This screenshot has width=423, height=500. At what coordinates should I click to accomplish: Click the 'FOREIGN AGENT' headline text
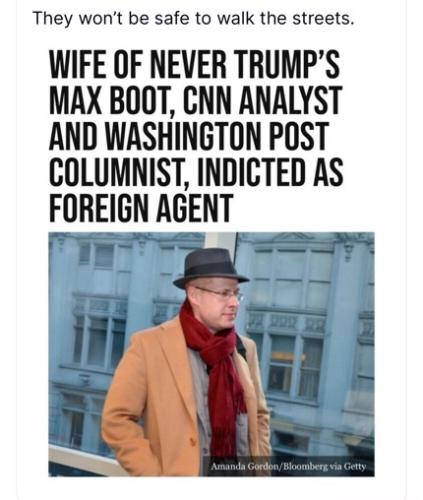click(141, 207)
